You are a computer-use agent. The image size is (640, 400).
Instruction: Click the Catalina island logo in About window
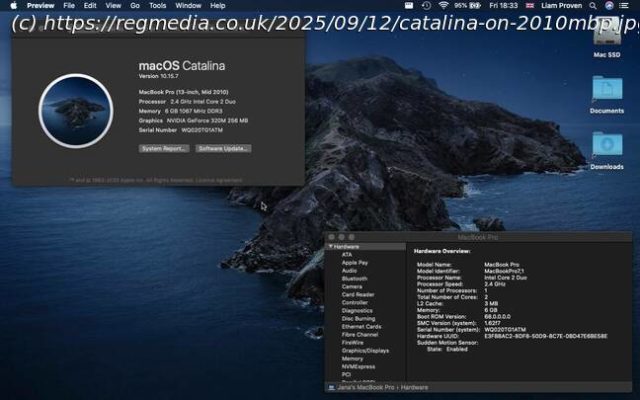point(76,111)
